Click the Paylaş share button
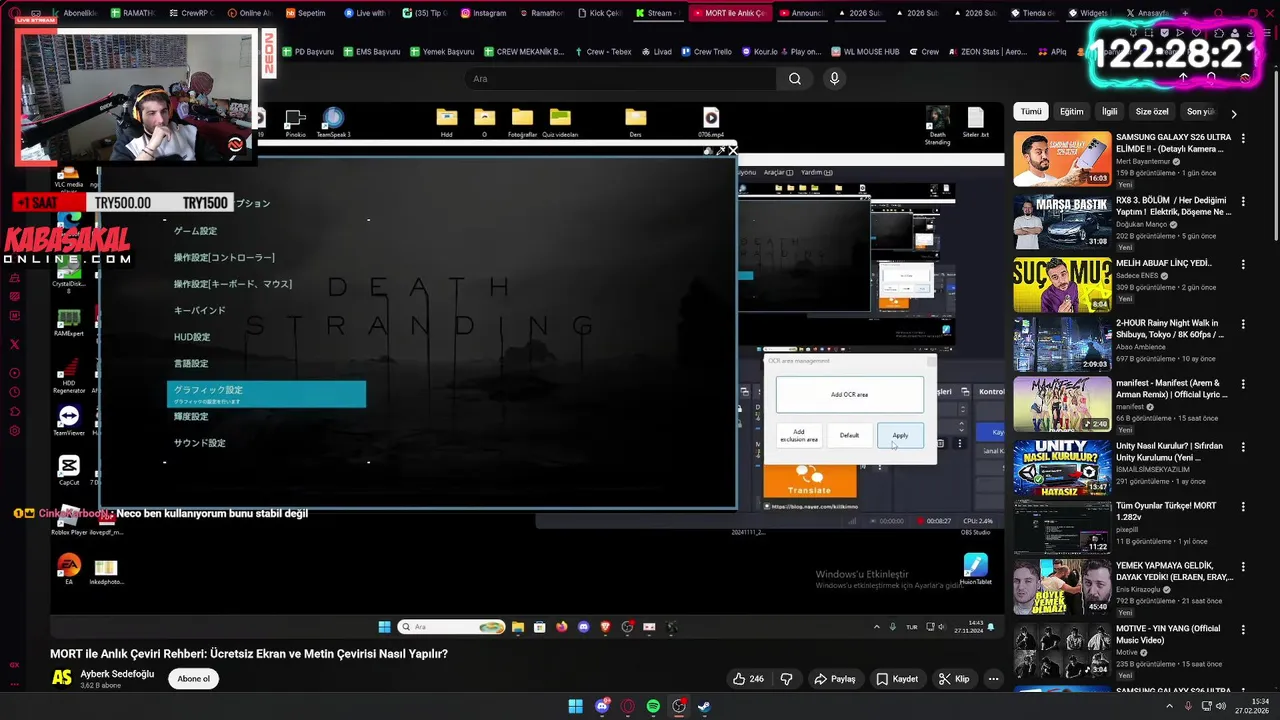1280x720 pixels. tap(835, 679)
